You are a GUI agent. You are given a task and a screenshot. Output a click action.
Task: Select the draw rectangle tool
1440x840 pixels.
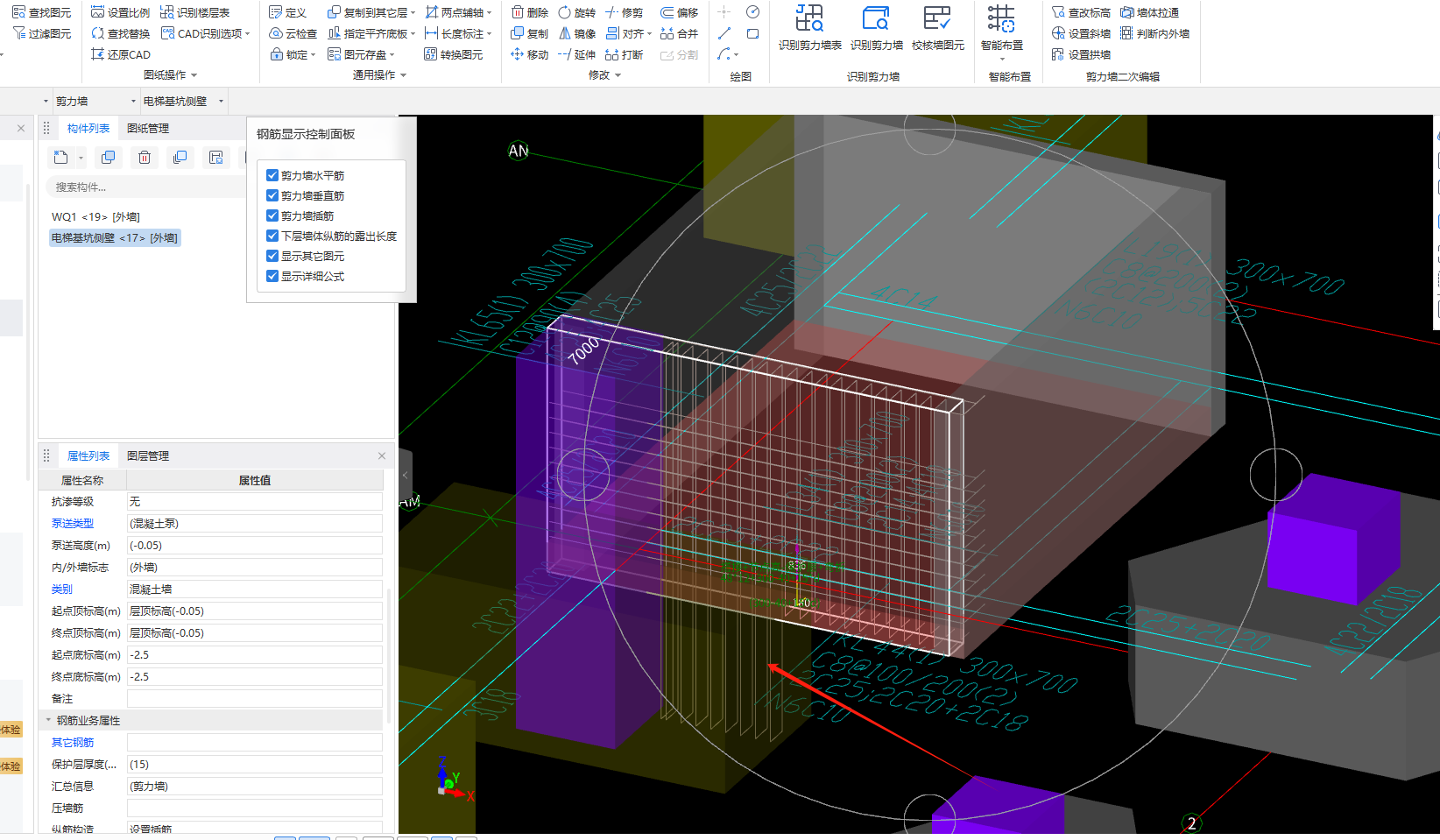(752, 33)
